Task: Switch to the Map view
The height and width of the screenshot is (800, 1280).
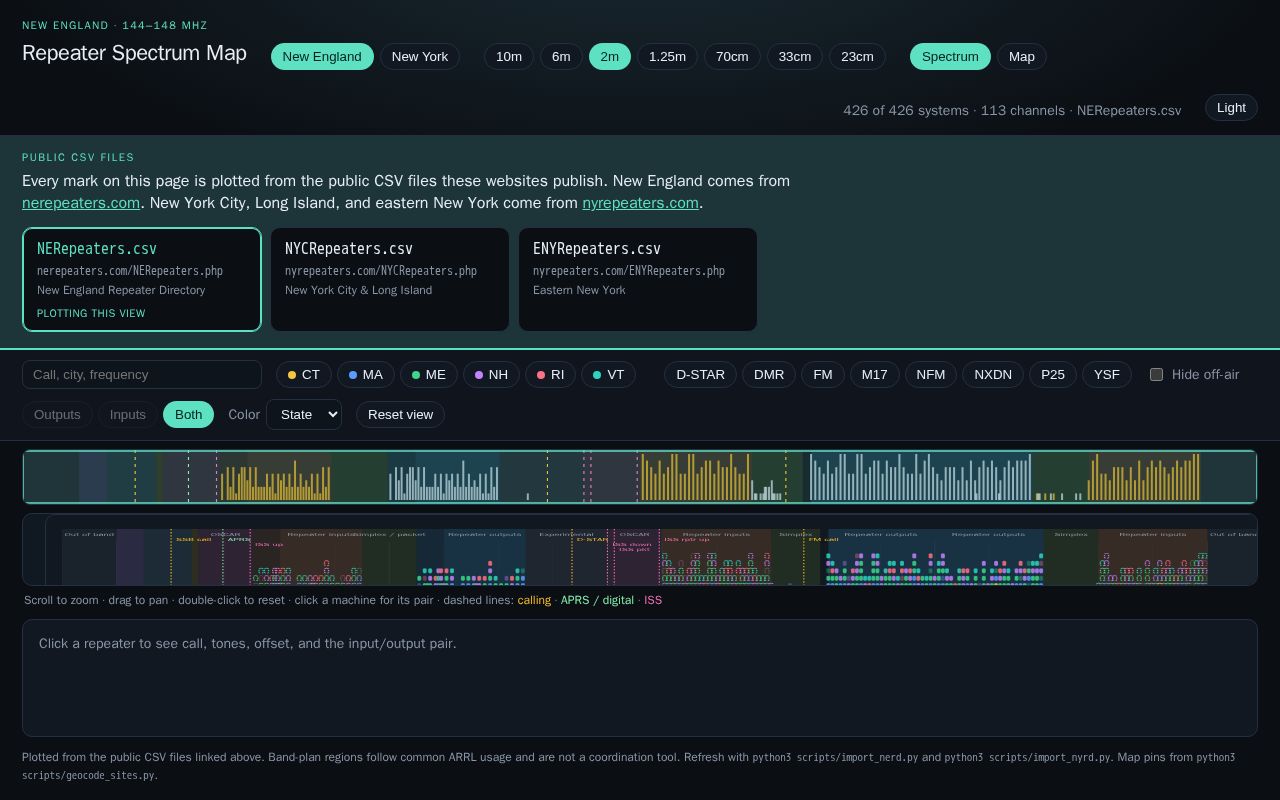Action: pos(1022,56)
